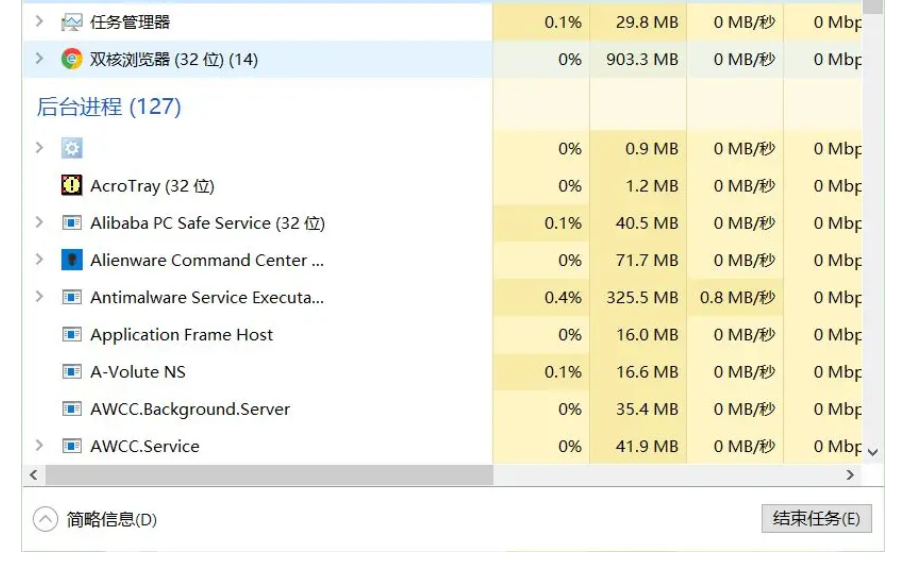Click the Alibaba PC Safe Service icon
The image size is (903, 585).
pos(71,223)
